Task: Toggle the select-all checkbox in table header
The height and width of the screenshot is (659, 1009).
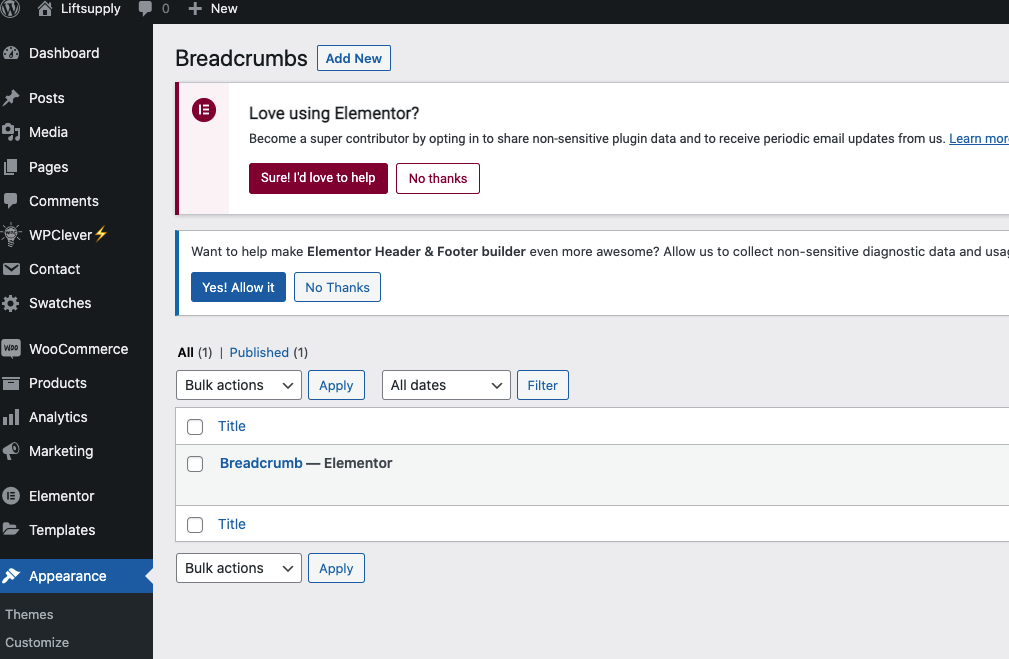Action: [196, 427]
